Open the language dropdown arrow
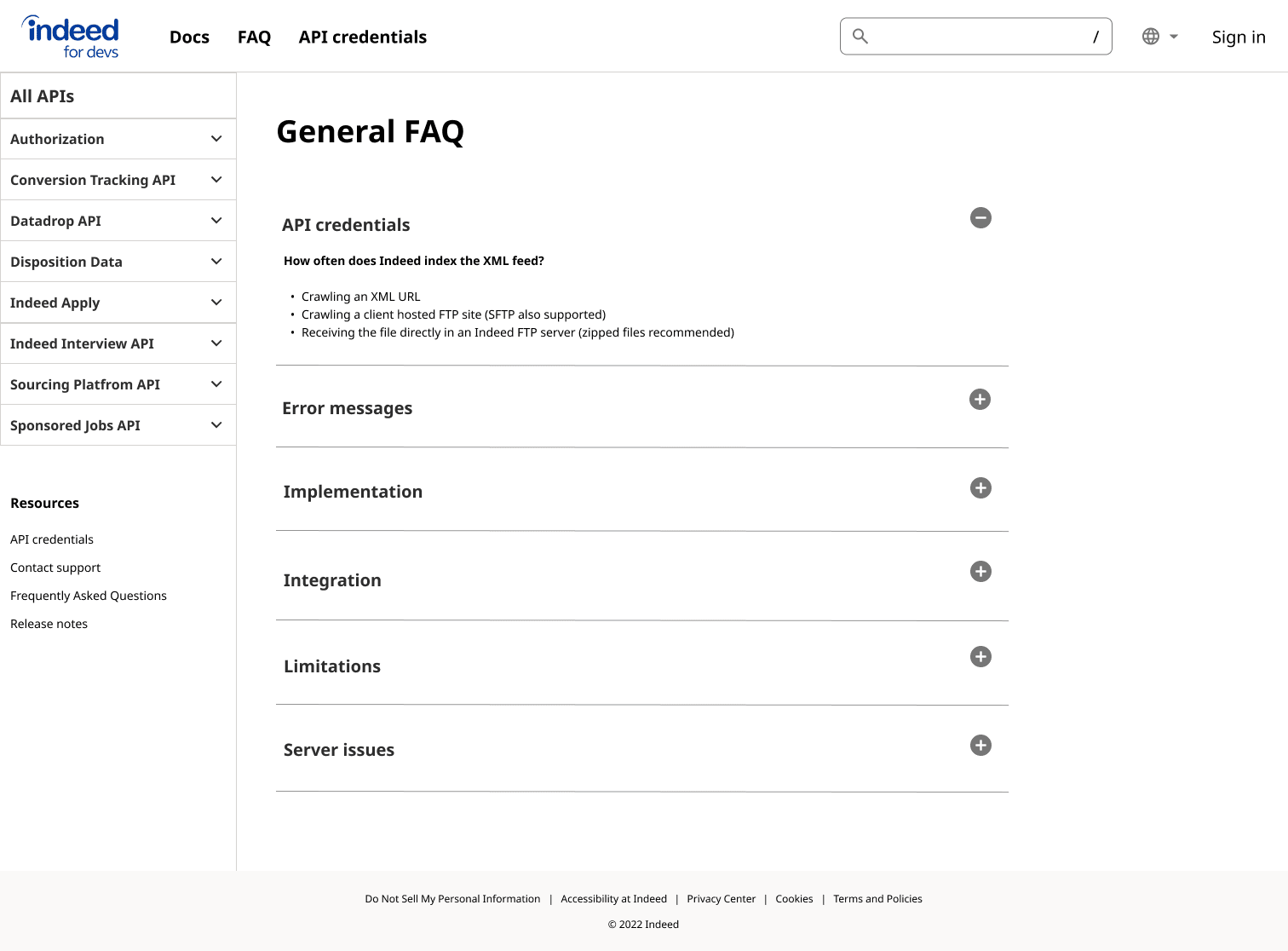Screen dimensions: 1288x951 (1174, 37)
